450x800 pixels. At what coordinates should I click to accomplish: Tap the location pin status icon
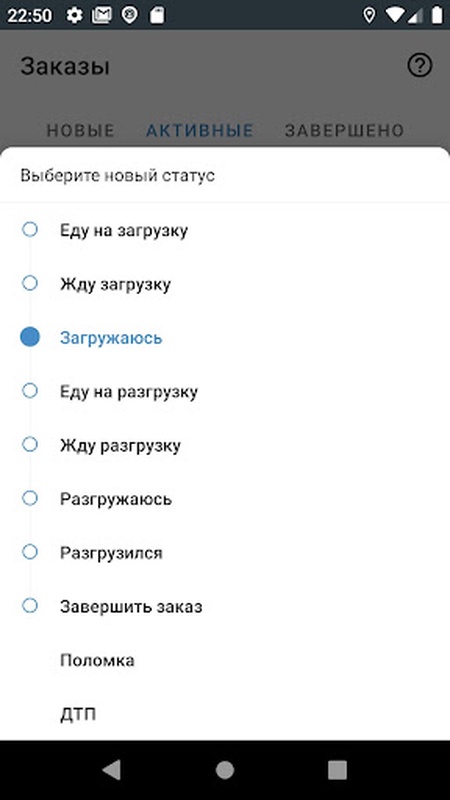tap(369, 15)
